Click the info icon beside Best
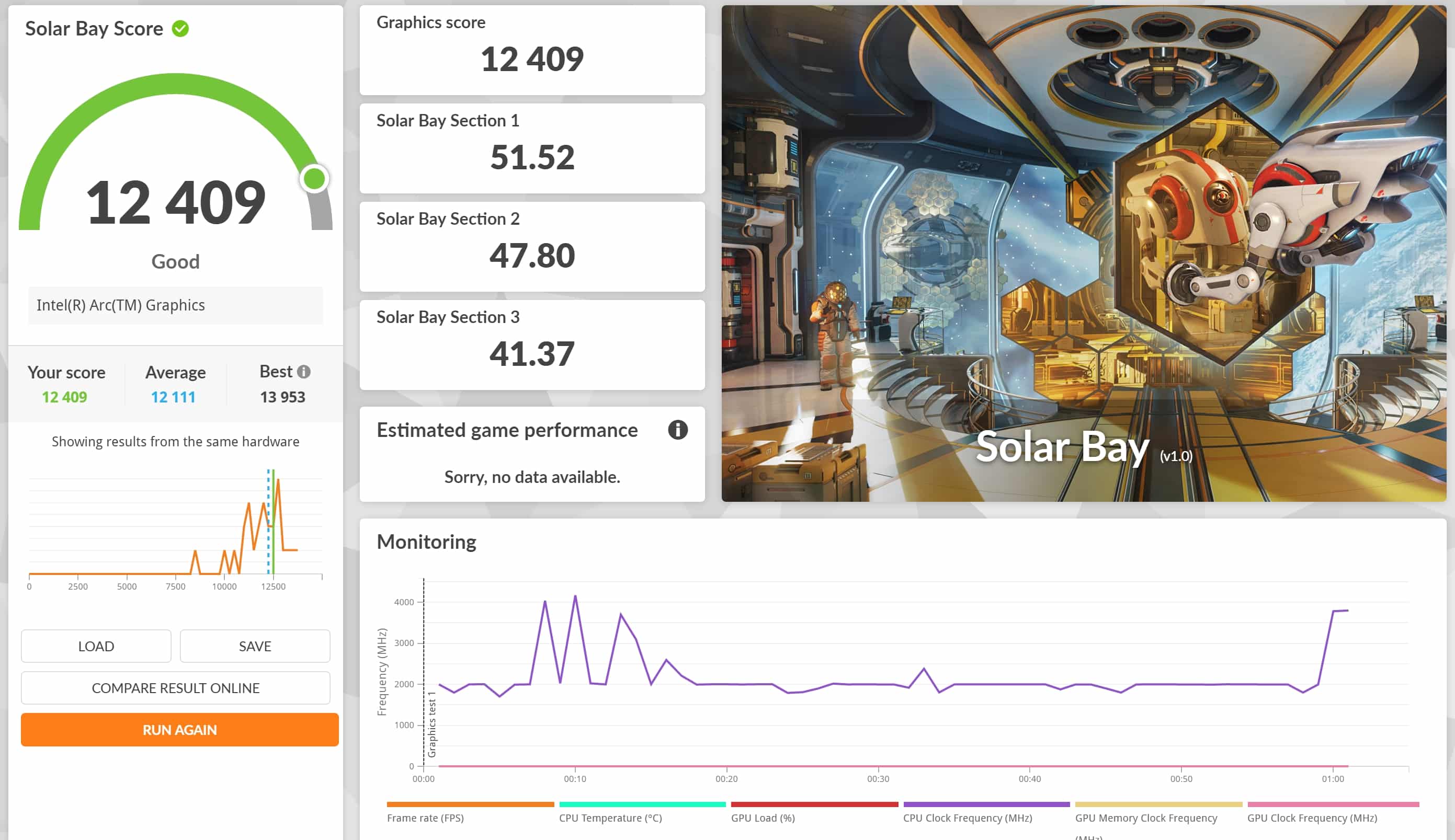This screenshot has height=840, width=1455. [303, 372]
